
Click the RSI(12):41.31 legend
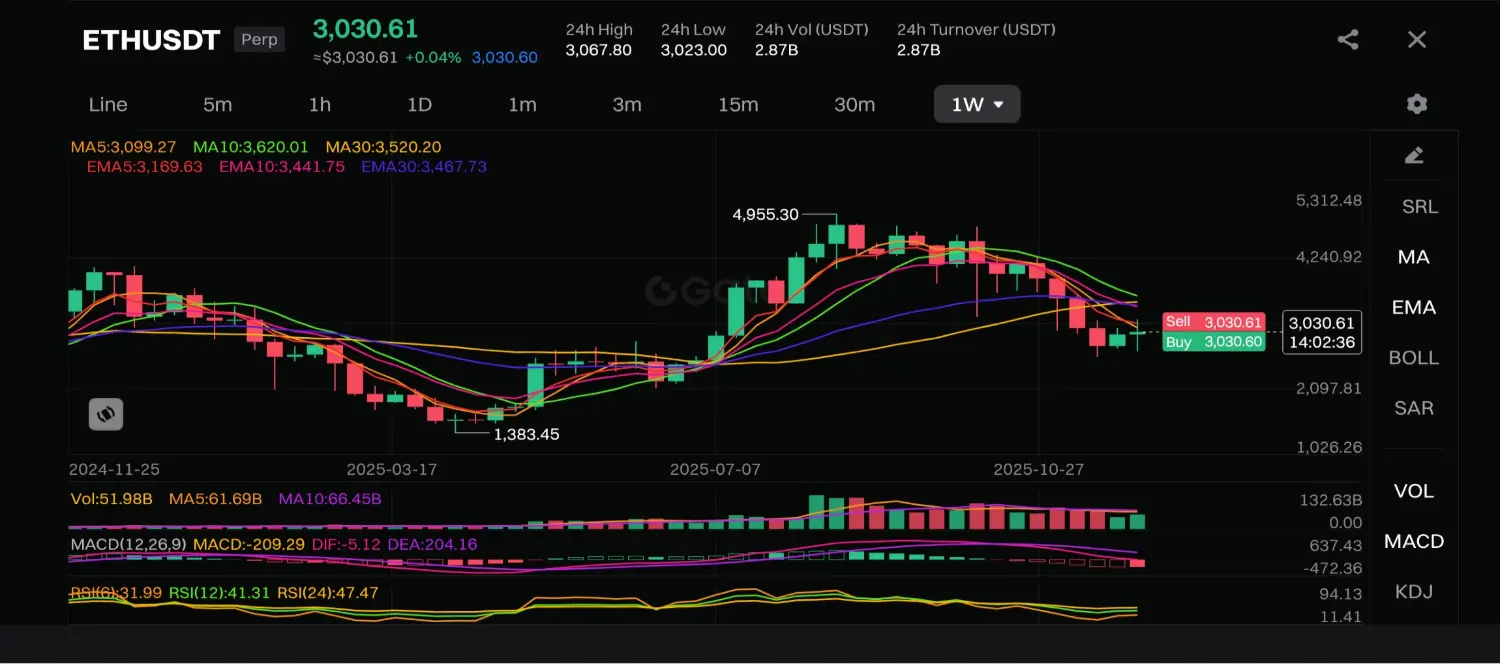pyautogui.click(x=219, y=593)
